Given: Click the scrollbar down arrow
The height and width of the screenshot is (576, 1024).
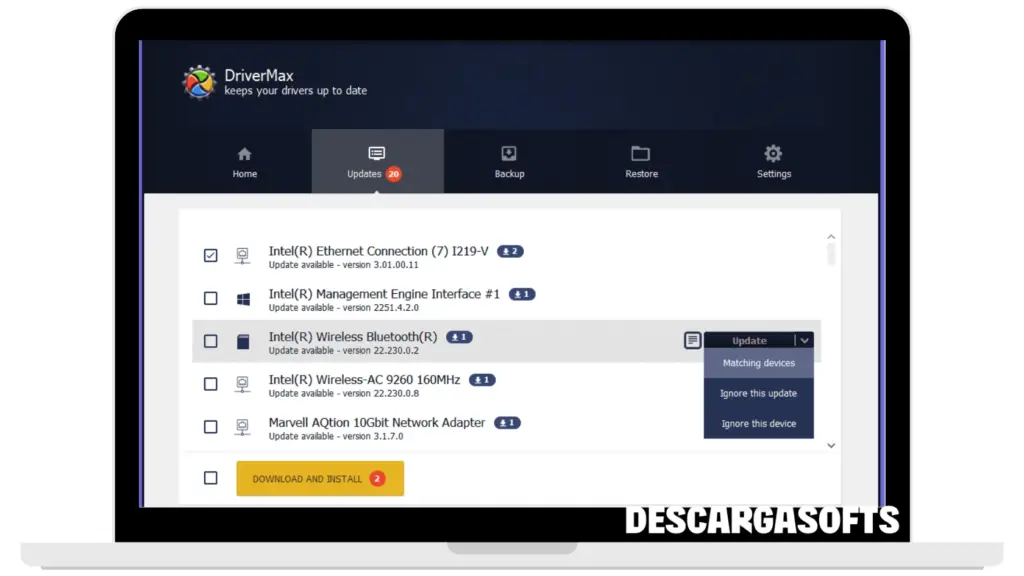Looking at the screenshot, I should (x=831, y=445).
